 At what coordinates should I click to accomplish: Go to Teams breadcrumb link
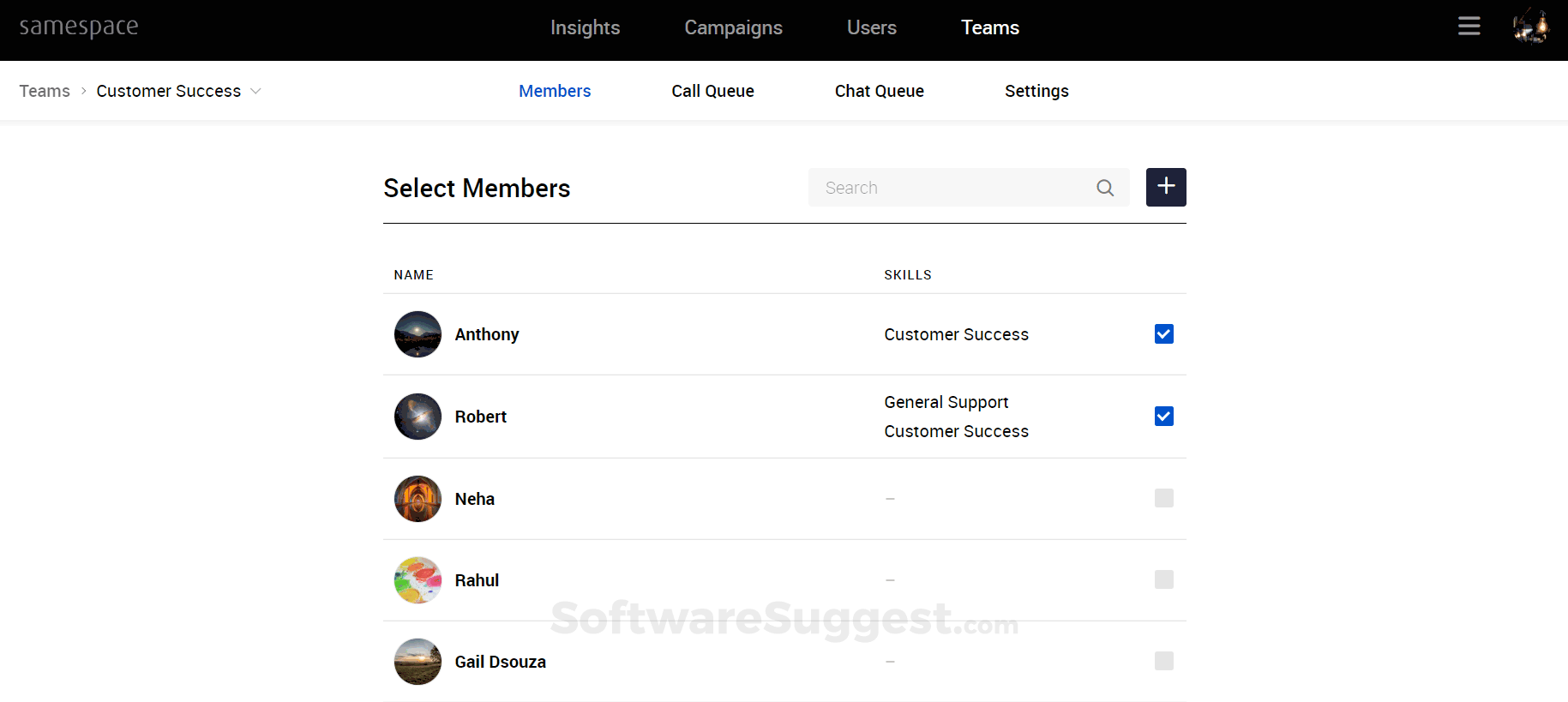coord(45,91)
